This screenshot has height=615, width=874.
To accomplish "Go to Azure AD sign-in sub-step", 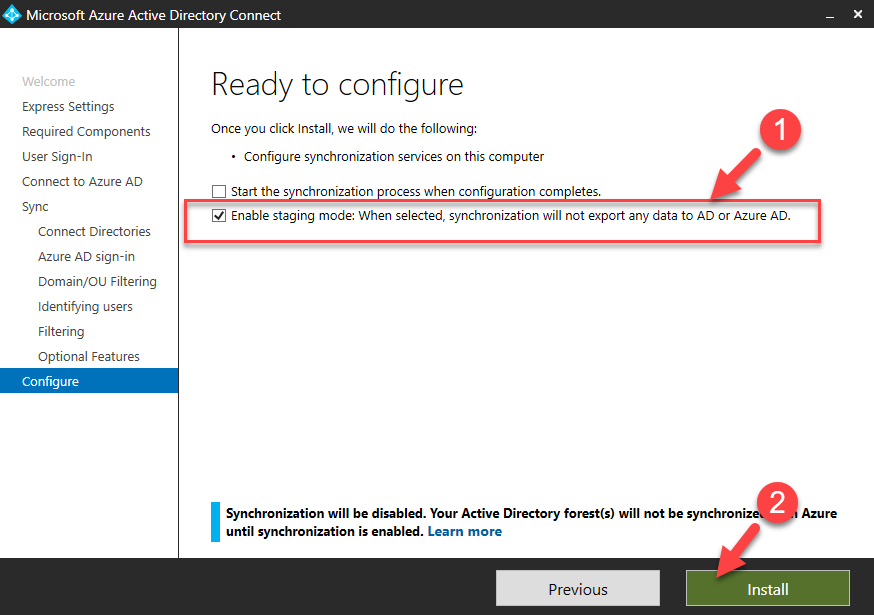I will point(86,256).
